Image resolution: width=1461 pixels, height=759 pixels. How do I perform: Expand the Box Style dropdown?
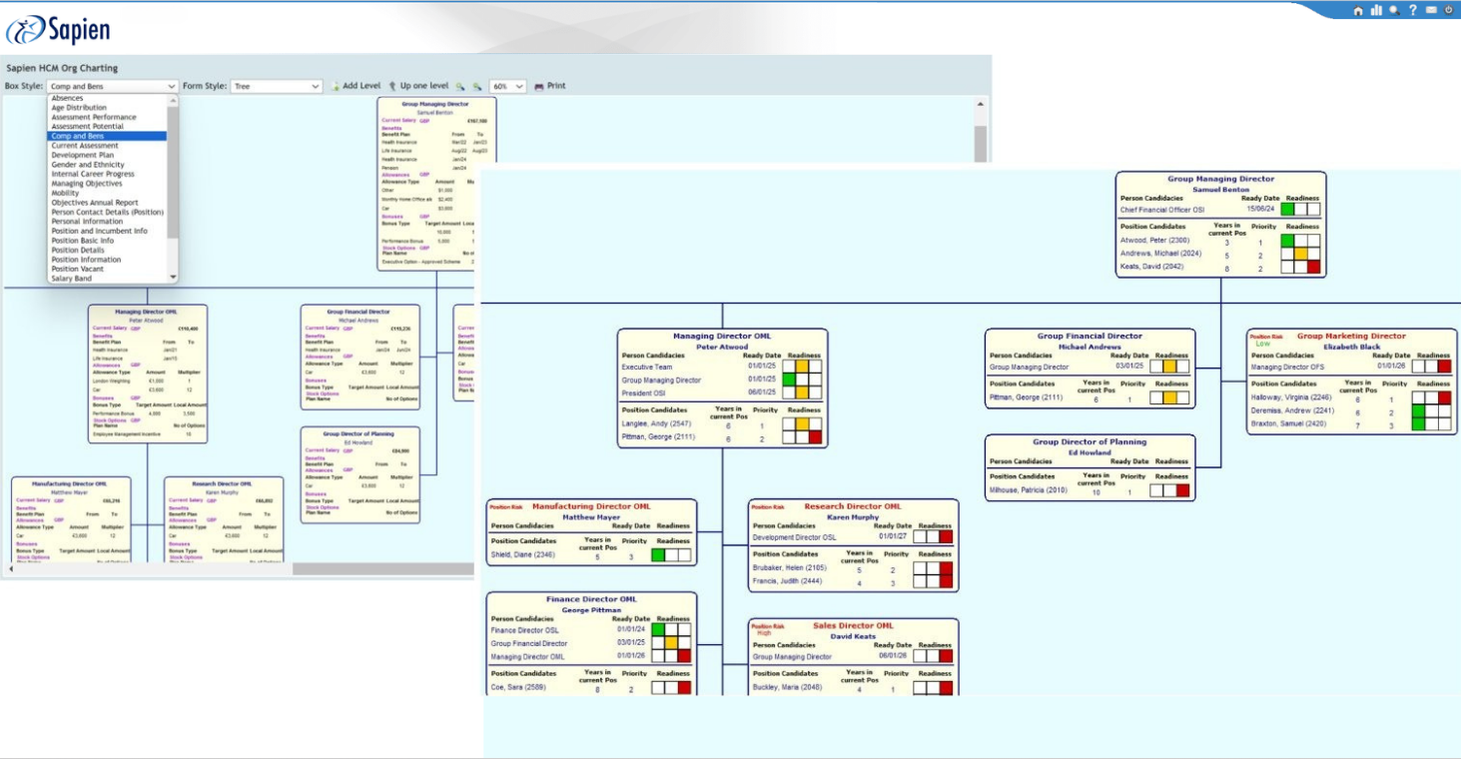pos(113,87)
